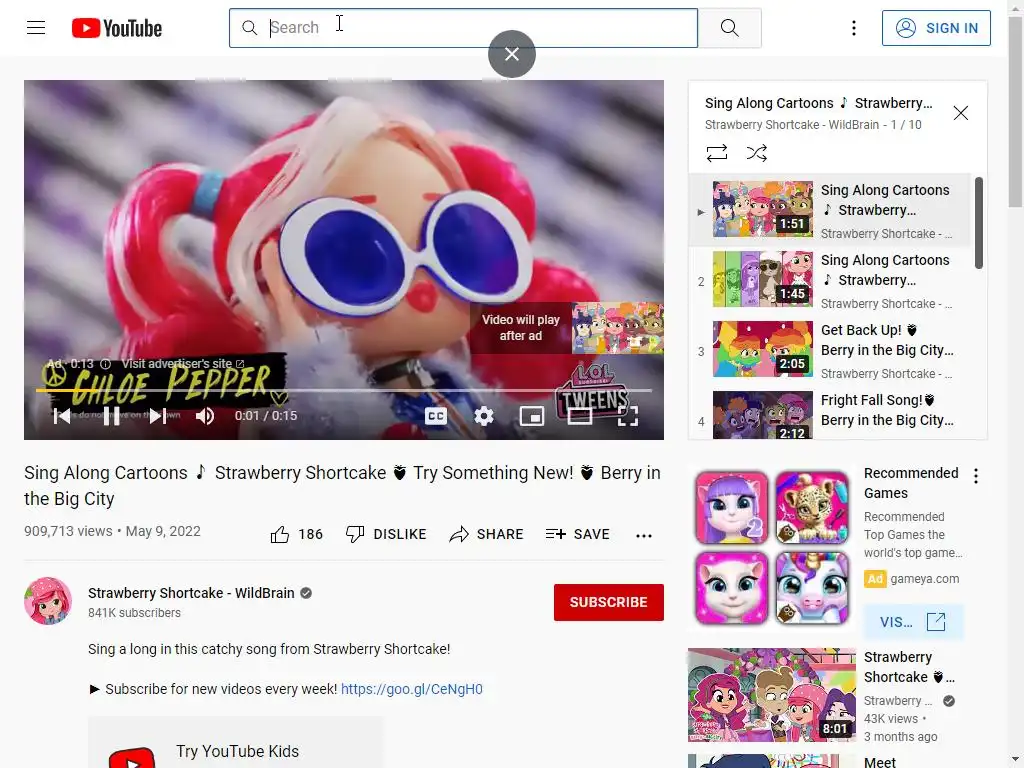Pause the video
This screenshot has height=768, width=1024.
point(112,416)
